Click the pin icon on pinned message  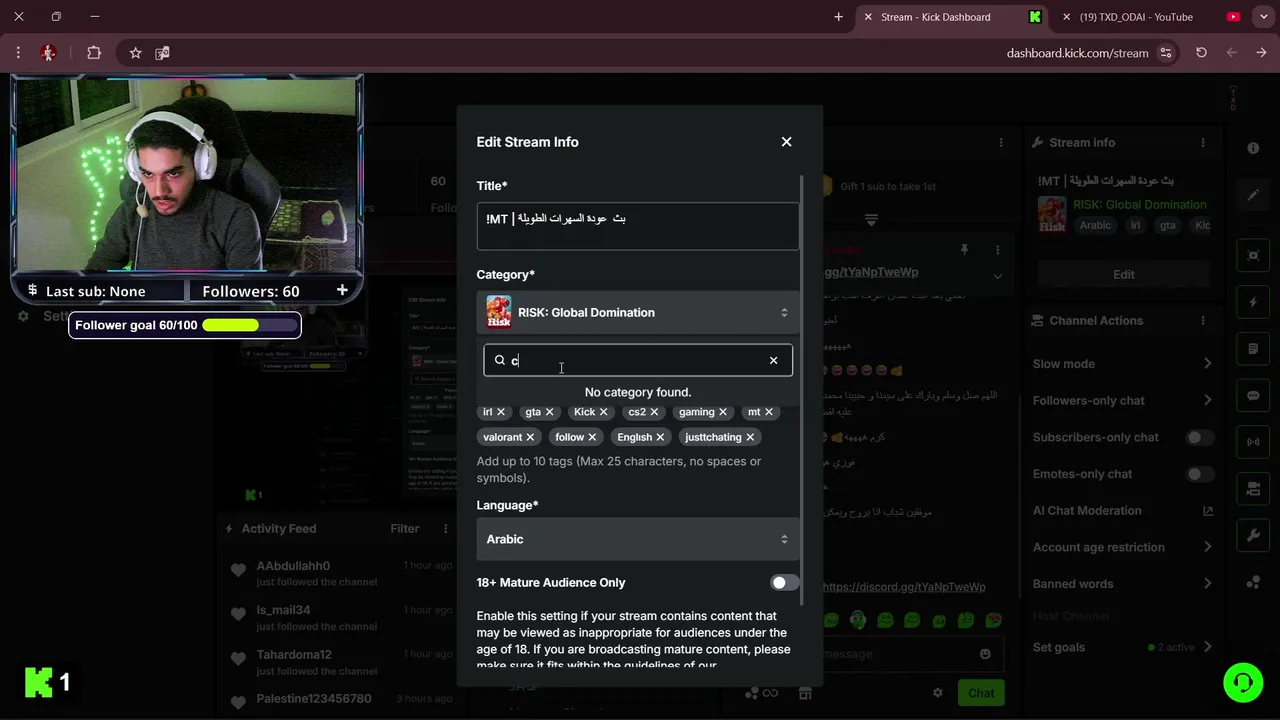coord(964,249)
